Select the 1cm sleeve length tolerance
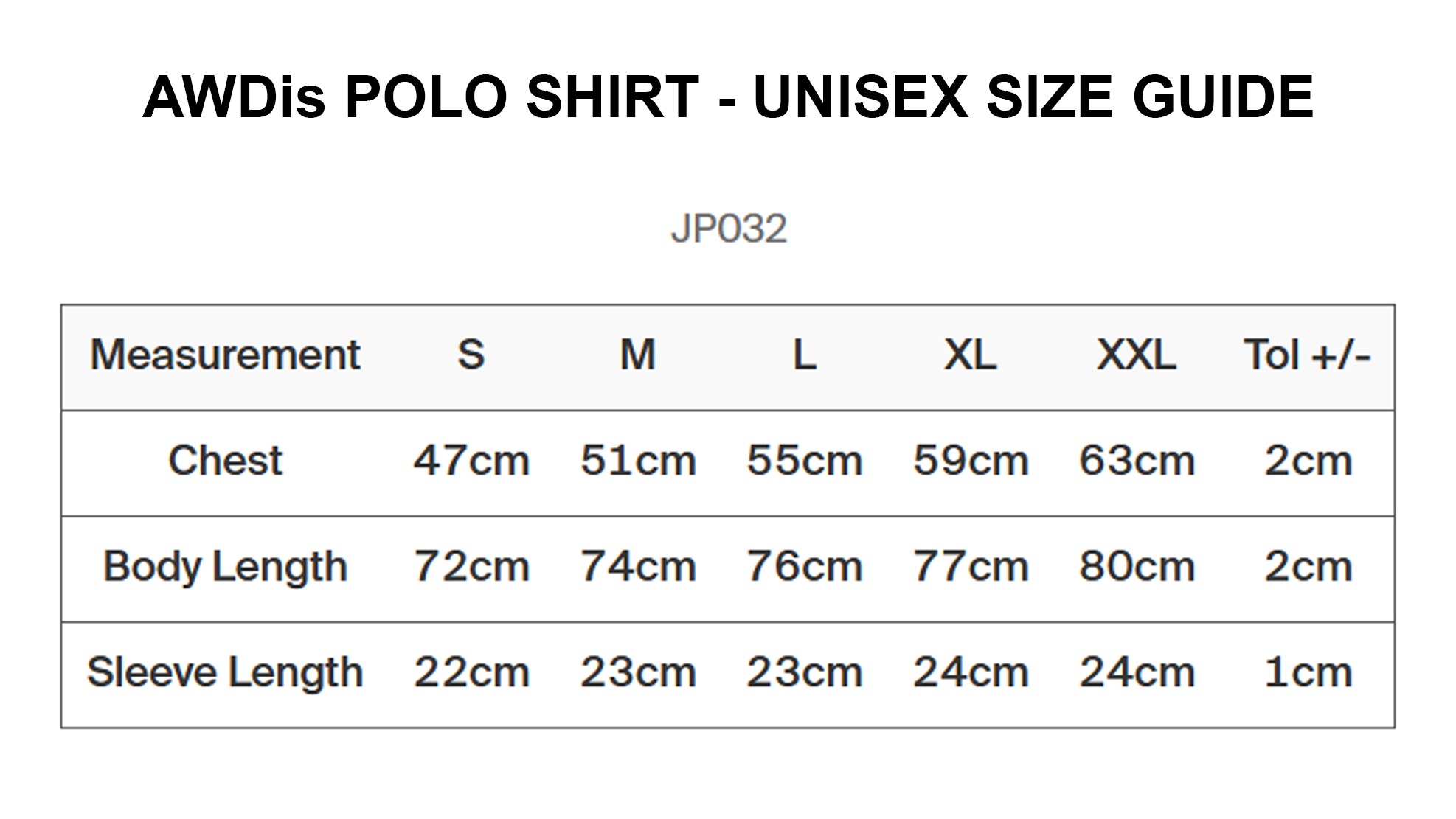This screenshot has height=819, width=1456. tap(1308, 672)
